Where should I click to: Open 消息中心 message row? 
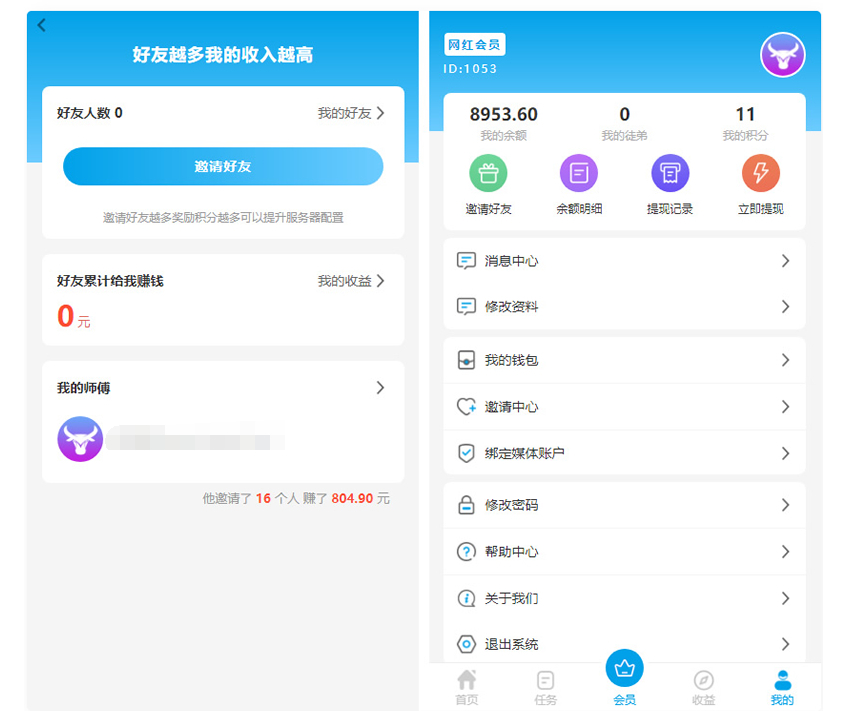click(624, 261)
